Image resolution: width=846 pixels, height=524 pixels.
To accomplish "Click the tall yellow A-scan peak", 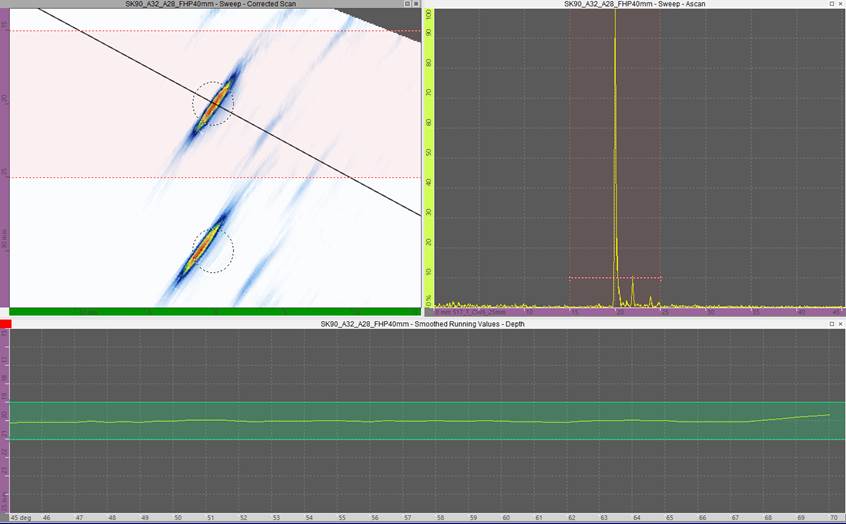I will (614, 150).
